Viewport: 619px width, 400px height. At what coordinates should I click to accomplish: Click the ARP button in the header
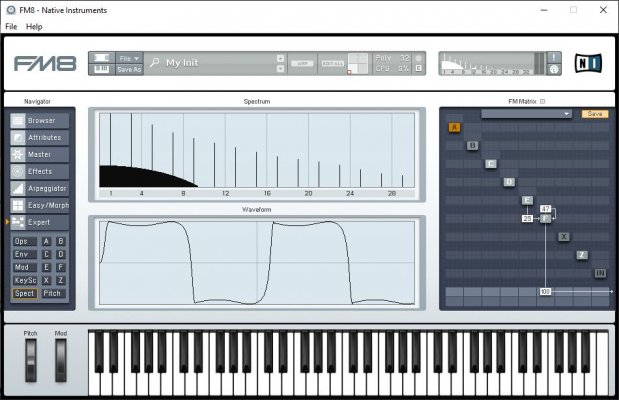tap(302, 63)
